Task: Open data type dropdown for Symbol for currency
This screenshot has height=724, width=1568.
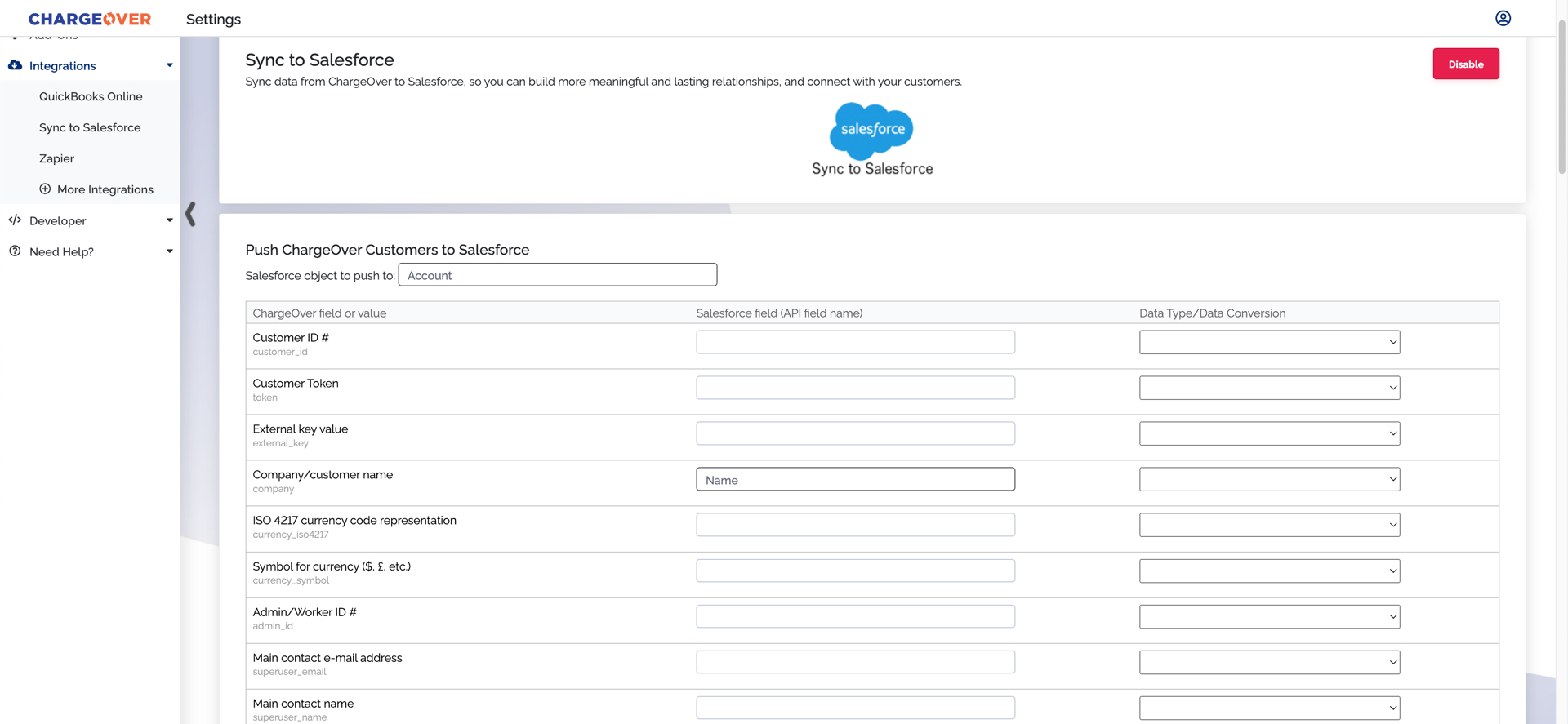Action: click(1270, 571)
